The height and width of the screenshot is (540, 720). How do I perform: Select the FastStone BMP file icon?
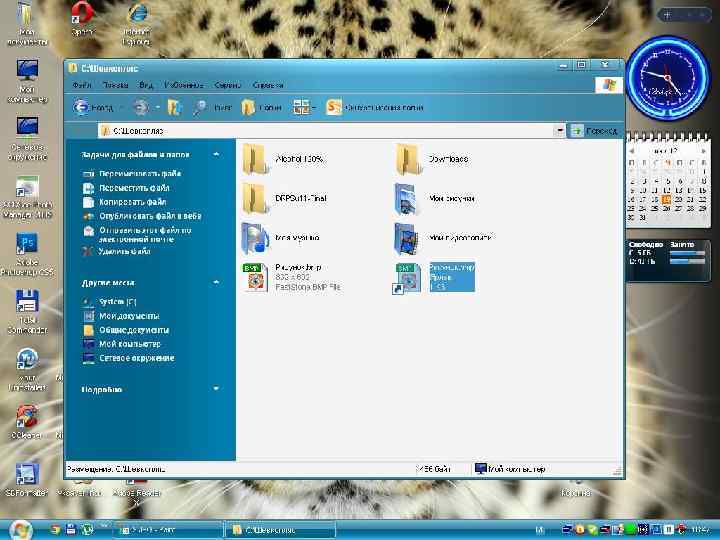click(255, 277)
